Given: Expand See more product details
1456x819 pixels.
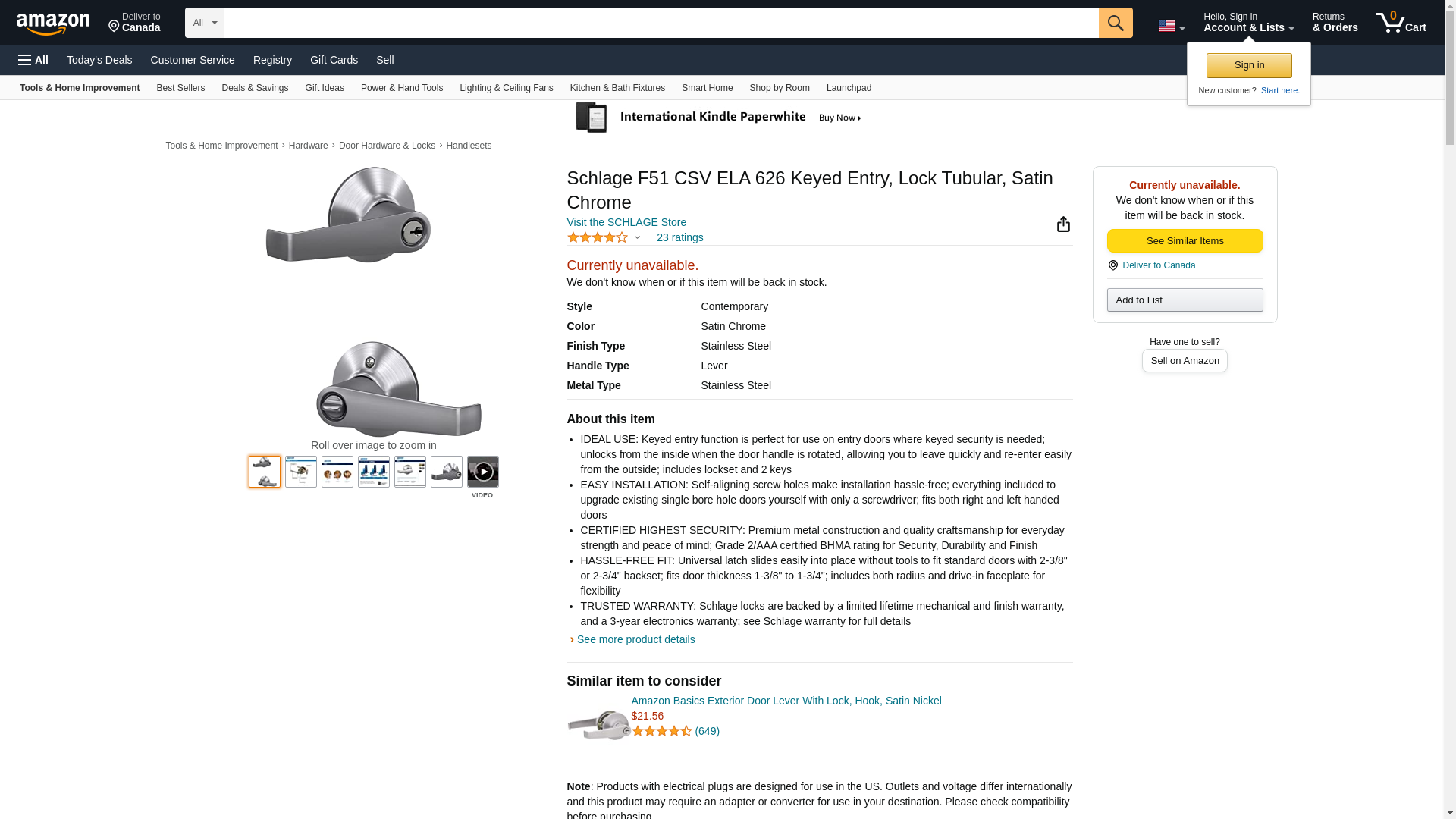Looking at the screenshot, I should [x=635, y=639].
